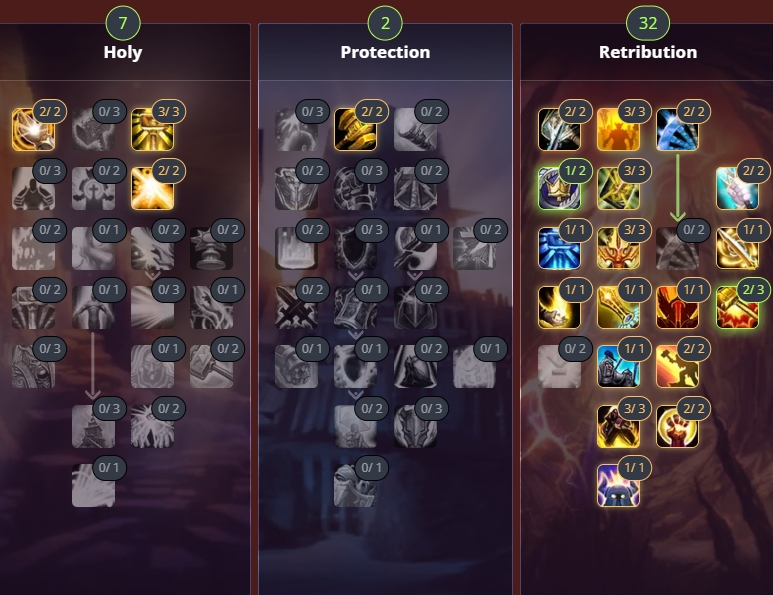Select Holy's golden hammer talent showing 3/3
Viewport: 773px width, 595px height.
[152, 130]
